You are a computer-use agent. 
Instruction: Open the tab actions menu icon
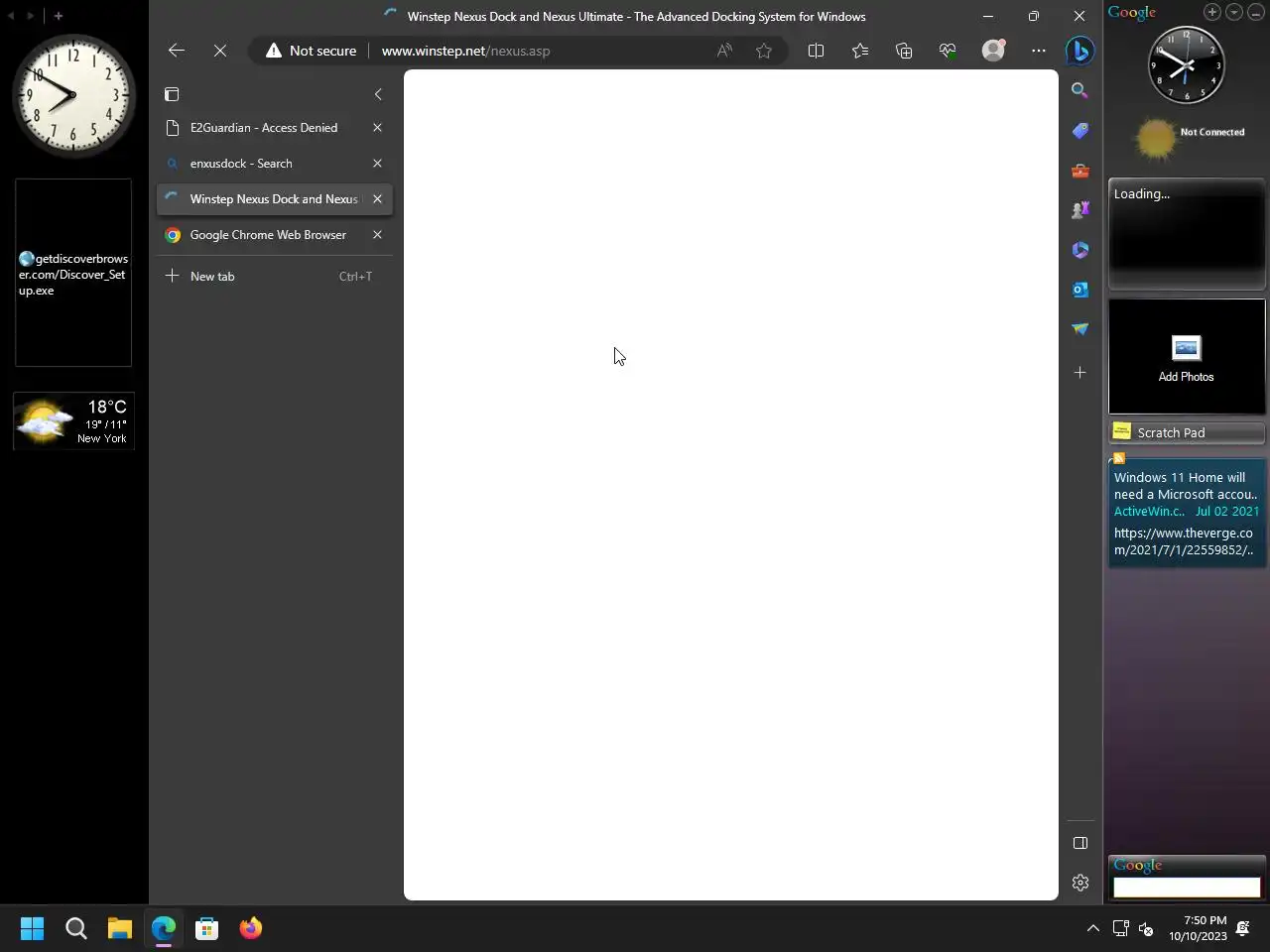[172, 94]
